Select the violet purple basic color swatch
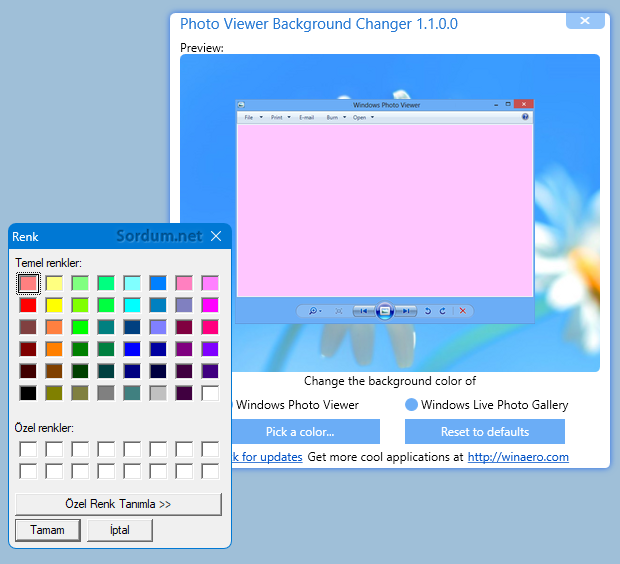The width and height of the screenshot is (620, 564). [x=210, y=350]
